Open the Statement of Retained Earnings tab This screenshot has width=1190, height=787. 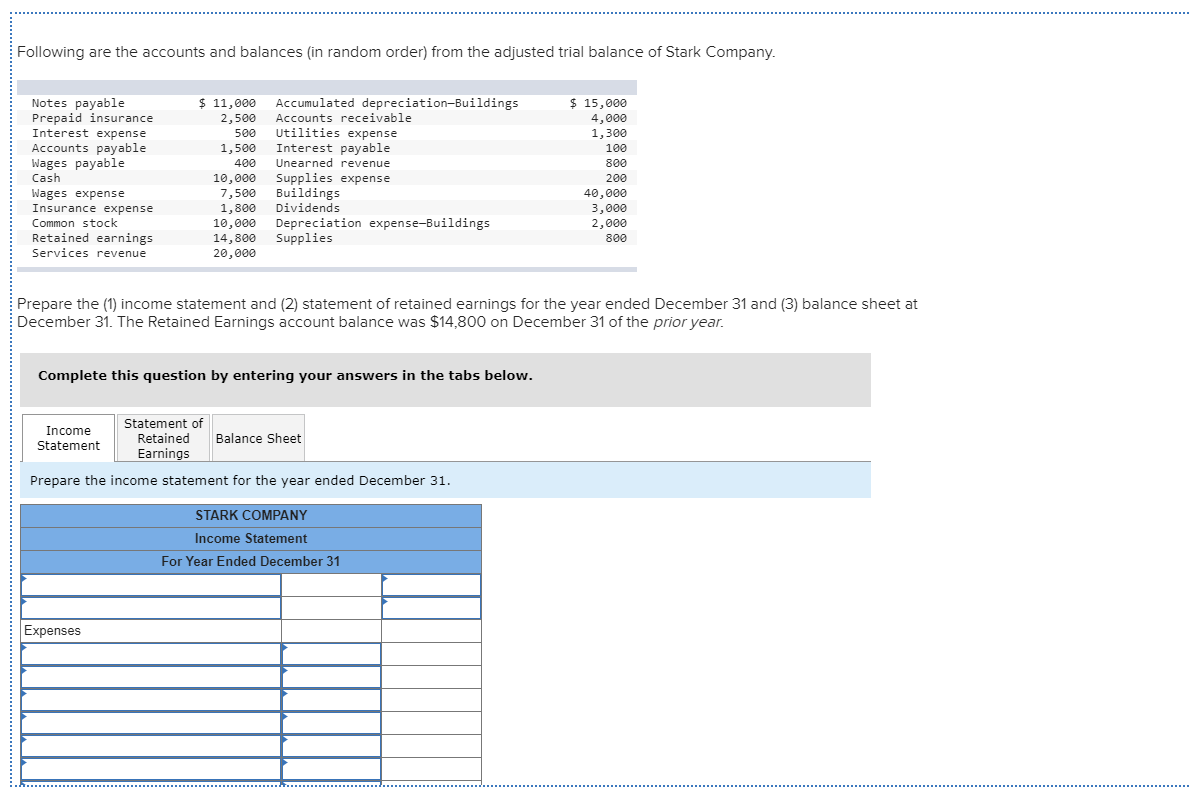tap(162, 437)
